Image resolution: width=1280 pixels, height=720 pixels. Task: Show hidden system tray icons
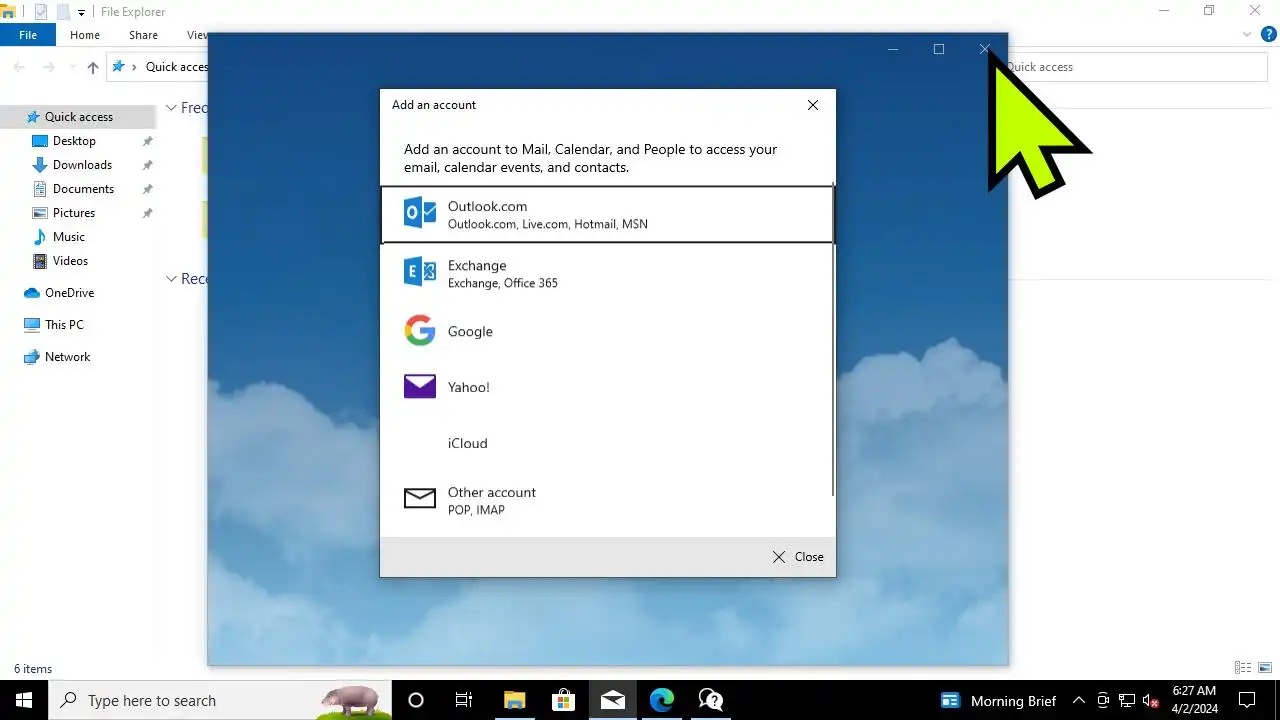(x=1078, y=700)
